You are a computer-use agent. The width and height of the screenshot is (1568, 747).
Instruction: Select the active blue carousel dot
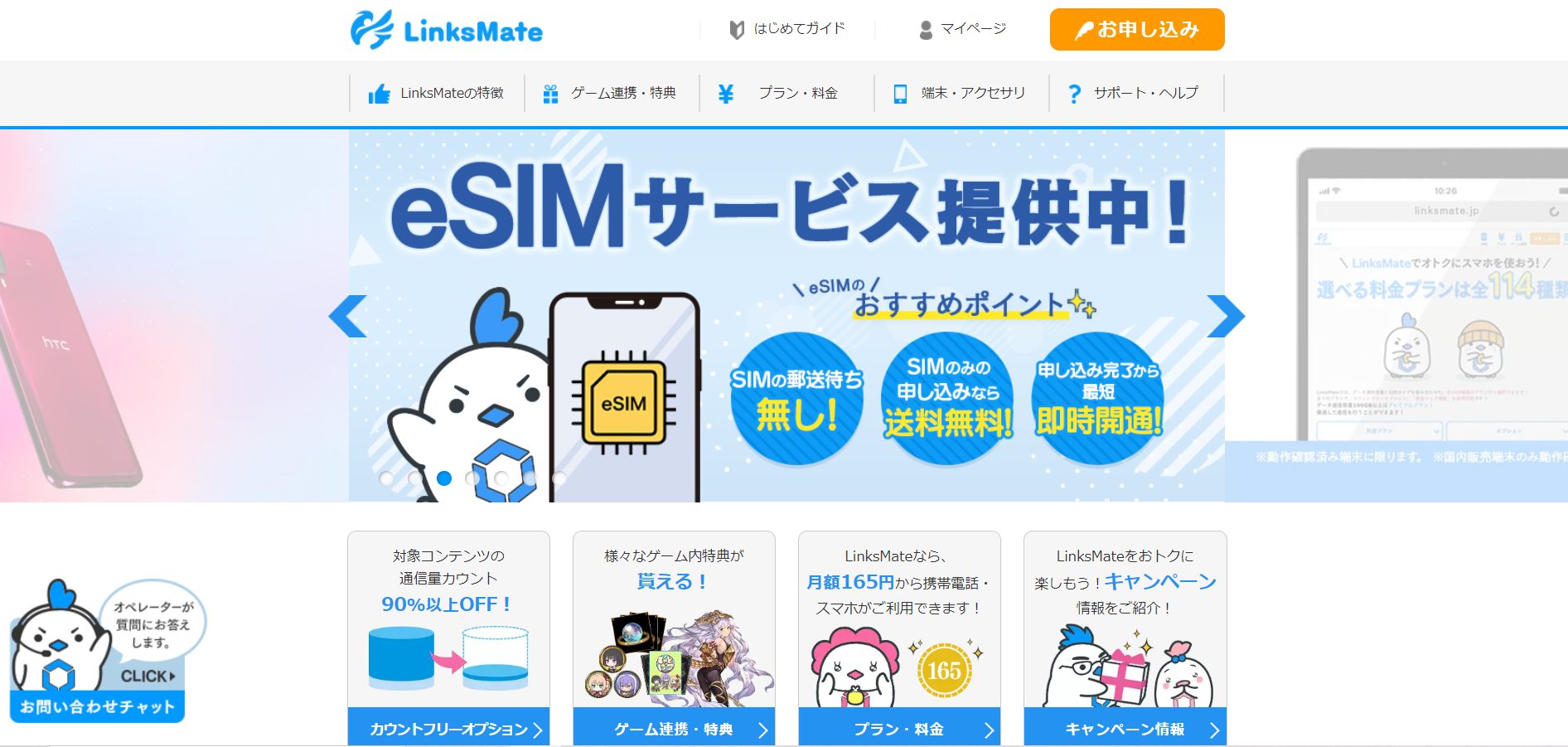pyautogui.click(x=444, y=478)
